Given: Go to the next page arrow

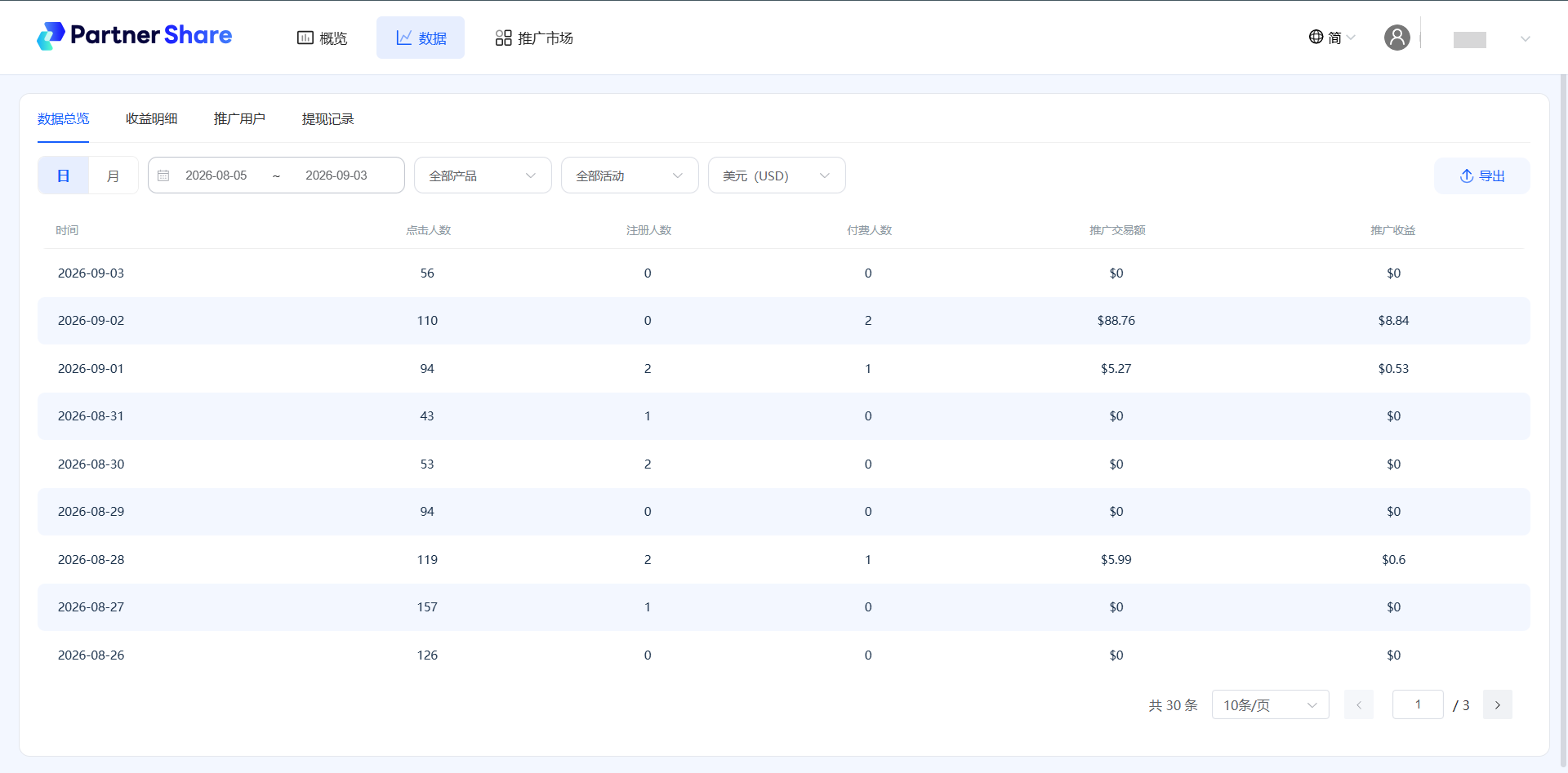Looking at the screenshot, I should click(1497, 704).
